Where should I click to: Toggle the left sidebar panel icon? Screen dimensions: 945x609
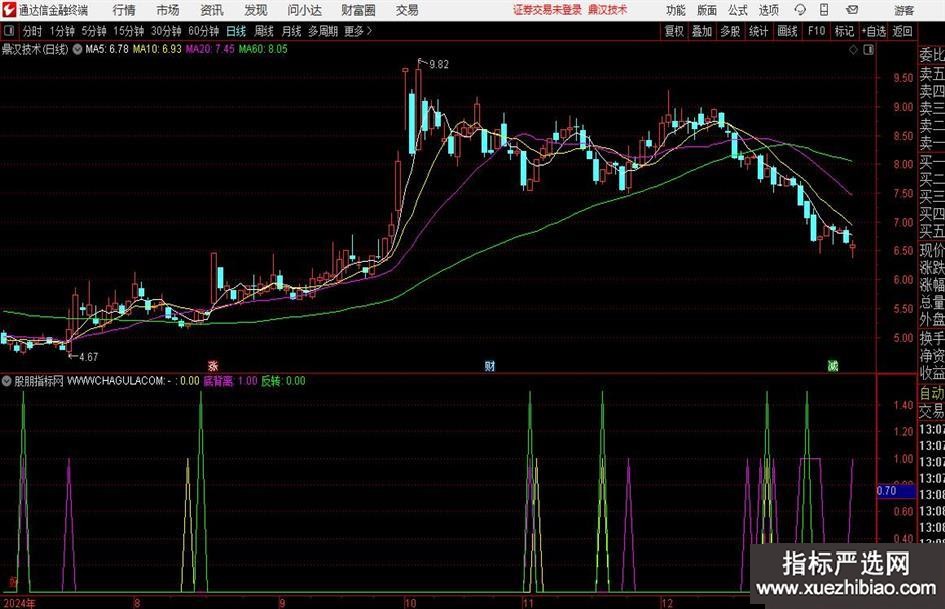coord(8,31)
